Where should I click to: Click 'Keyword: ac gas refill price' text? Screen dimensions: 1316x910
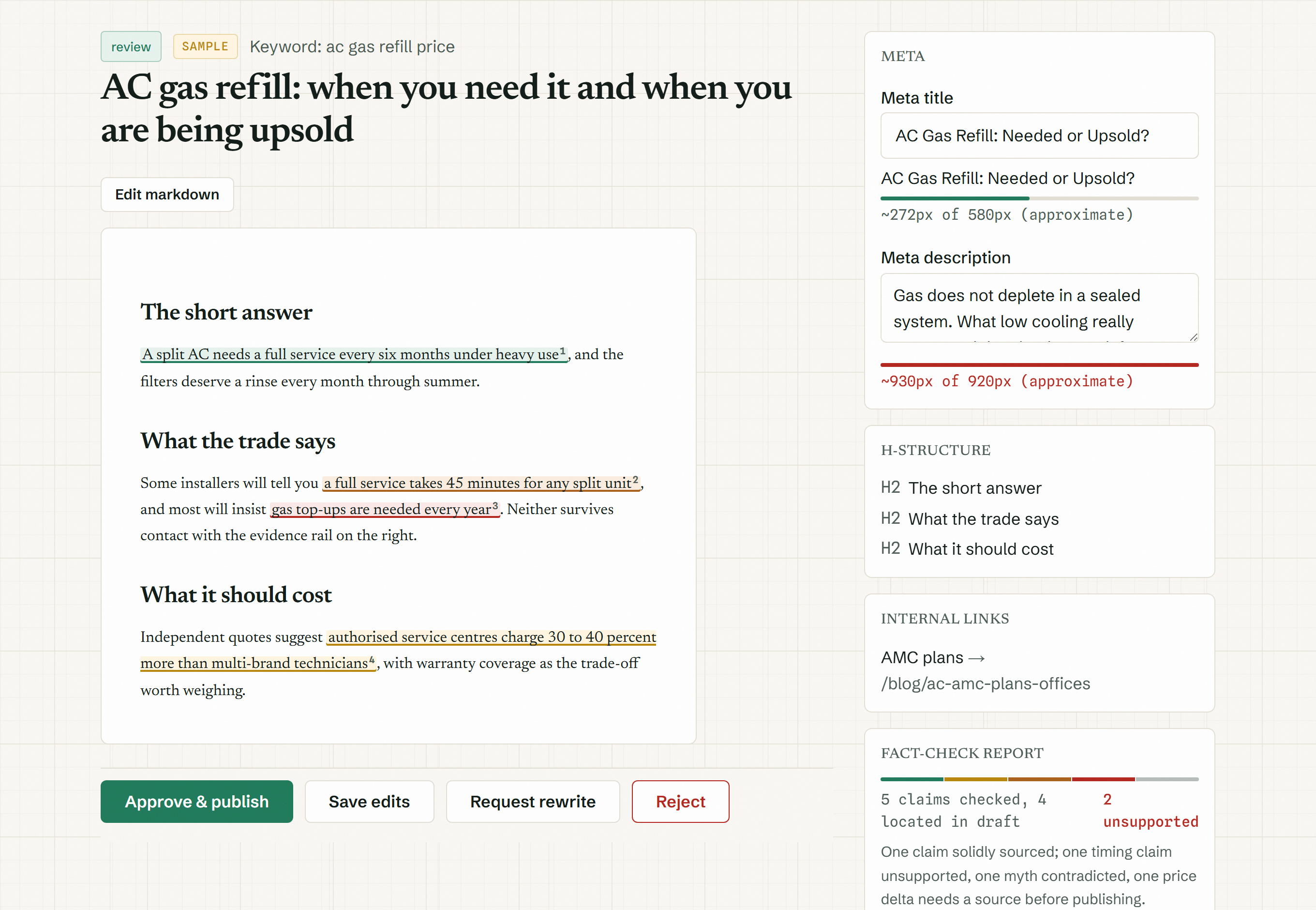point(352,47)
